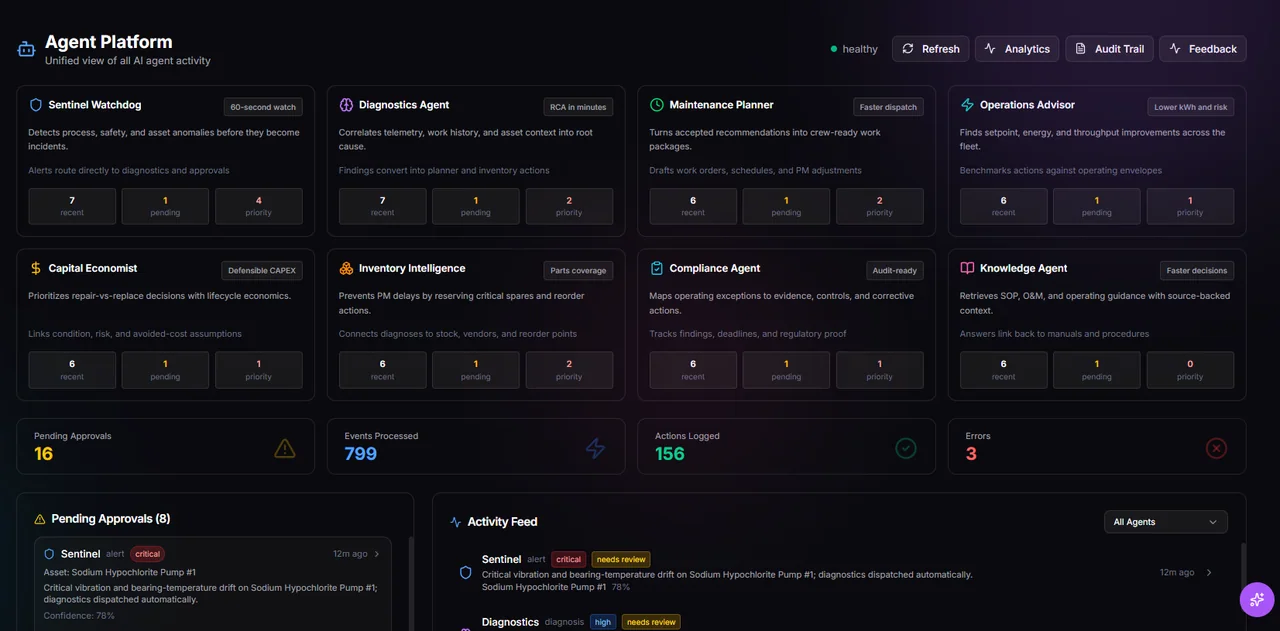Click the Inventory Intelligence boxes icon

coord(346,269)
